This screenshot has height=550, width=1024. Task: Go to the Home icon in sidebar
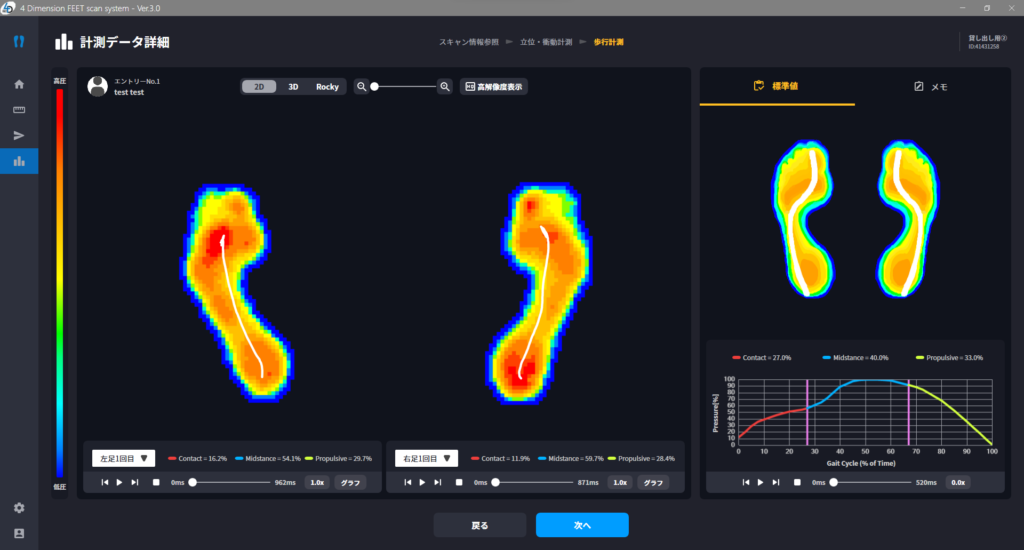[x=18, y=84]
